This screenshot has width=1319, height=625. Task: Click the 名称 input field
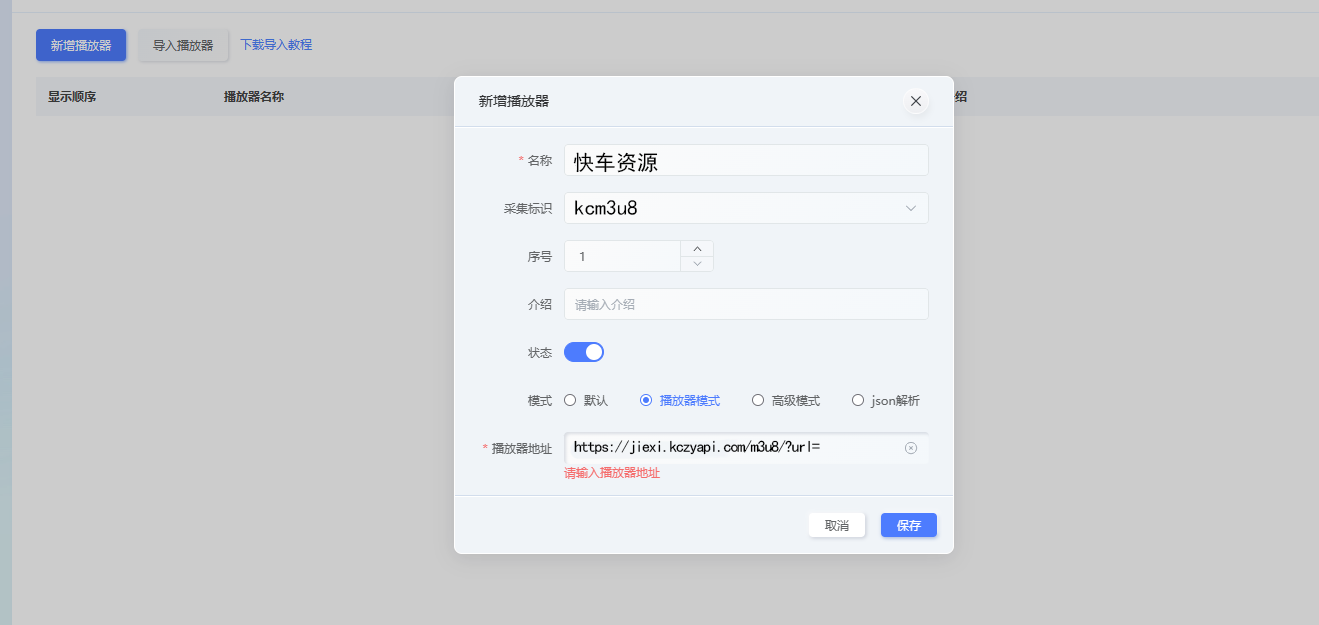pos(745,161)
